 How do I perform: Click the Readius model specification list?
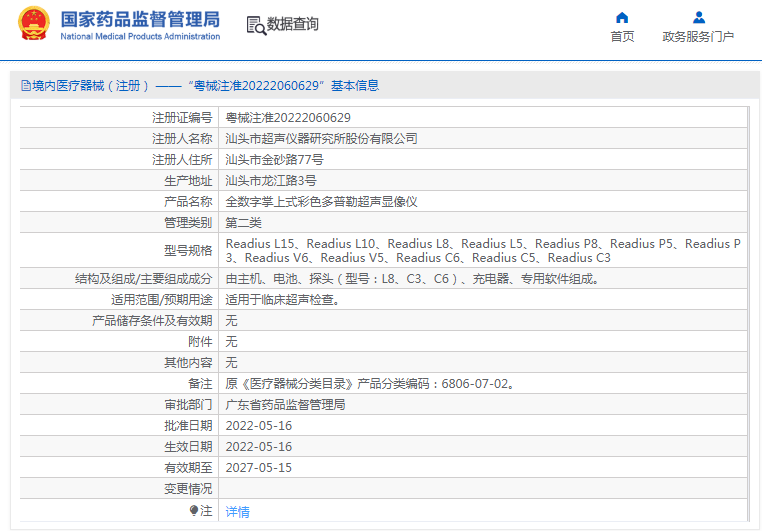pos(483,250)
